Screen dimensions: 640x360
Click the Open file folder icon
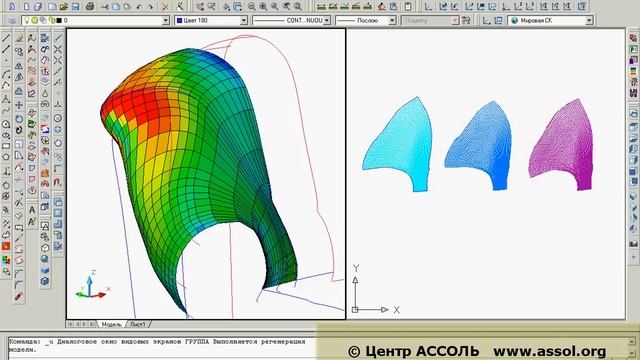point(64,7)
